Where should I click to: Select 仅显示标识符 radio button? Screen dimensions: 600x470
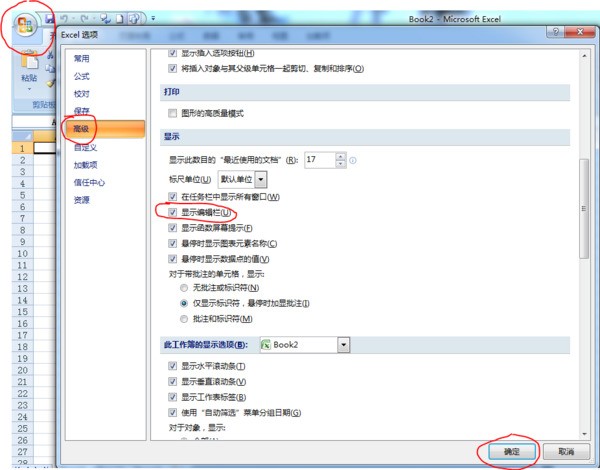coord(184,304)
